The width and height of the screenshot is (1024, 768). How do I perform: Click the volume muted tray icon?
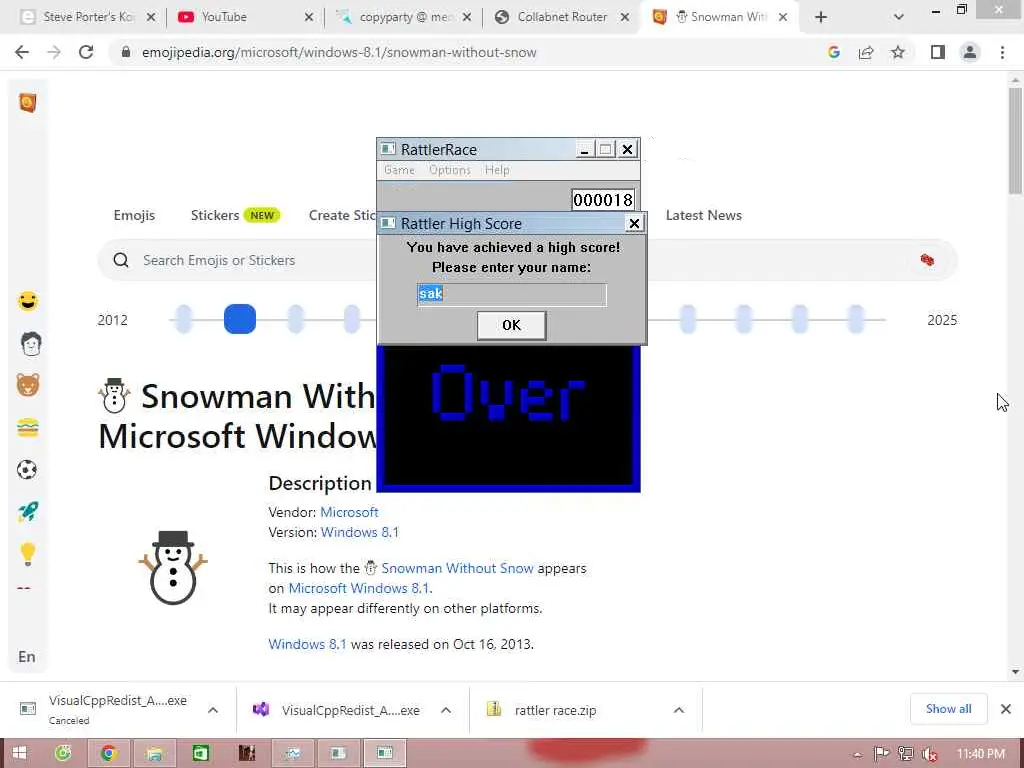(x=929, y=754)
